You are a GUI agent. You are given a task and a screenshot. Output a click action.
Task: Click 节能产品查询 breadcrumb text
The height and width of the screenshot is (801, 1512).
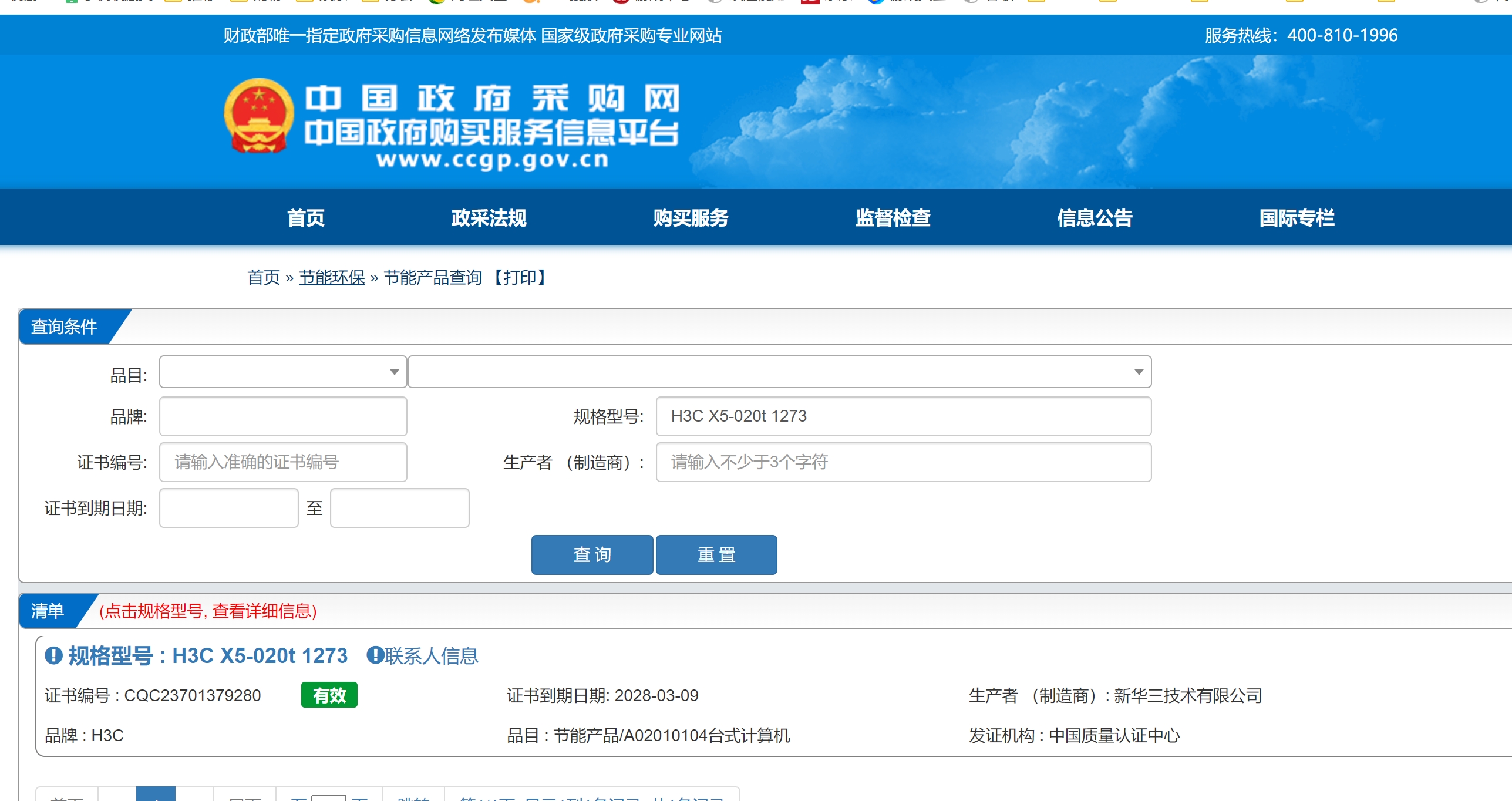[433, 277]
